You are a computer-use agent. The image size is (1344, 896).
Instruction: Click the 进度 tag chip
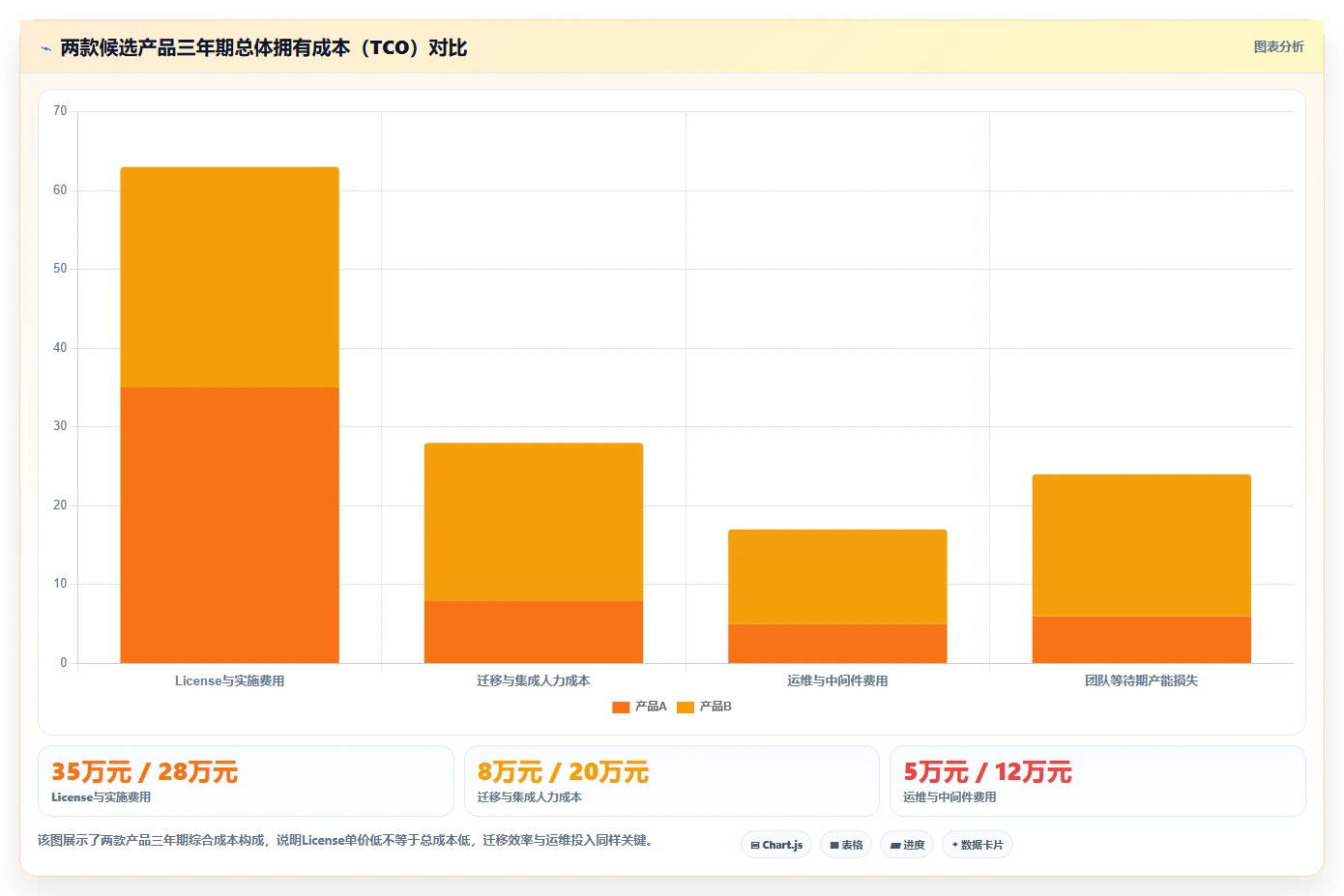pos(907,845)
